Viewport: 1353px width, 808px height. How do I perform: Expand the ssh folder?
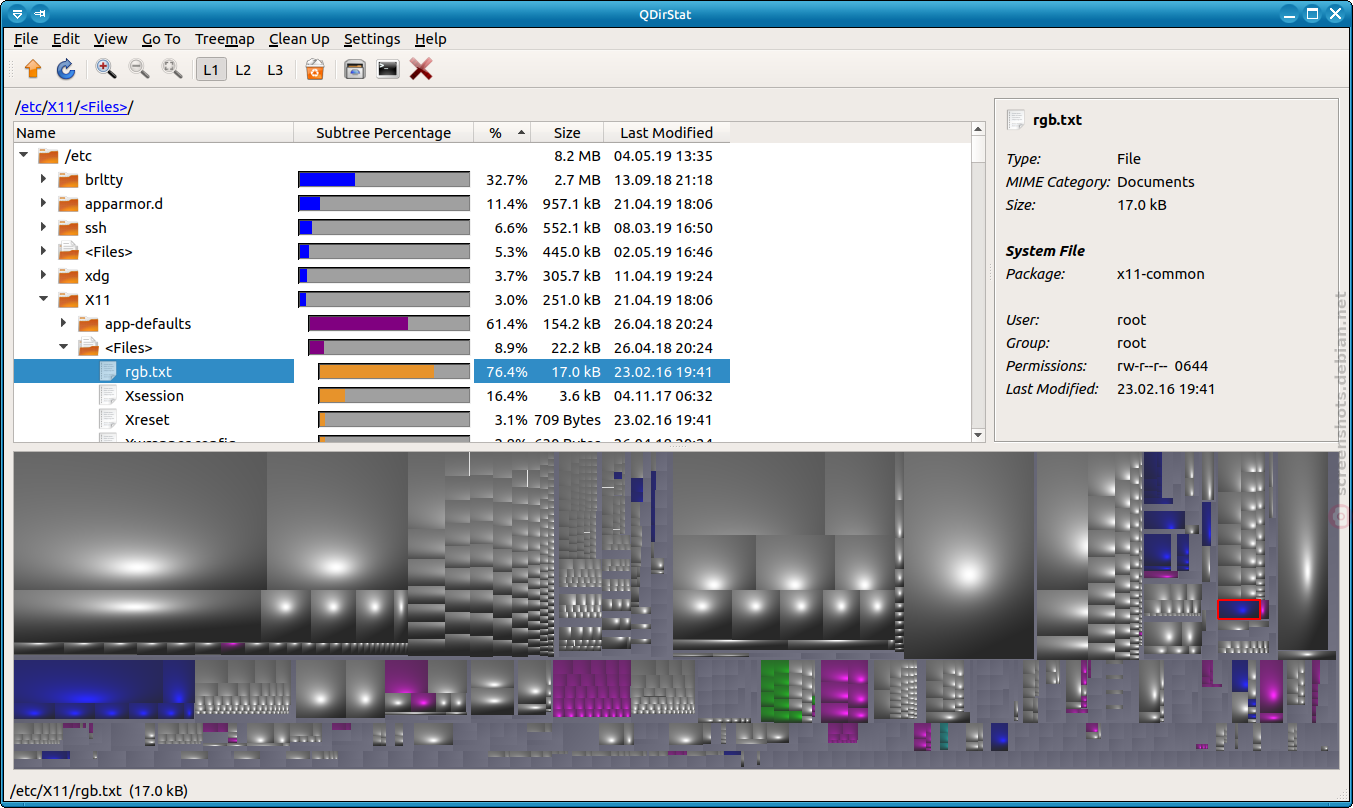pyautogui.click(x=44, y=228)
